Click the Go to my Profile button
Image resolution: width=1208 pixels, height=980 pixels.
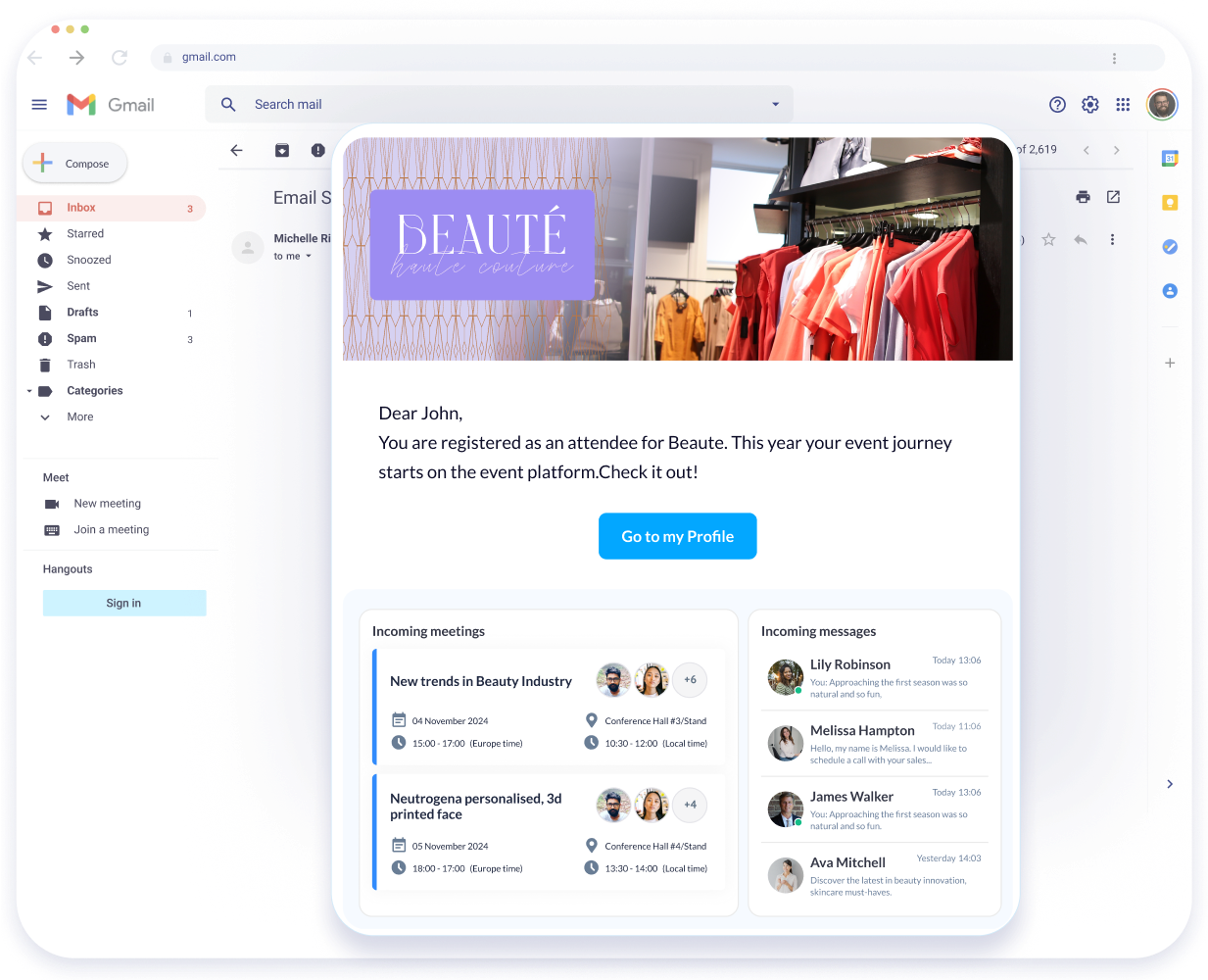pos(677,536)
